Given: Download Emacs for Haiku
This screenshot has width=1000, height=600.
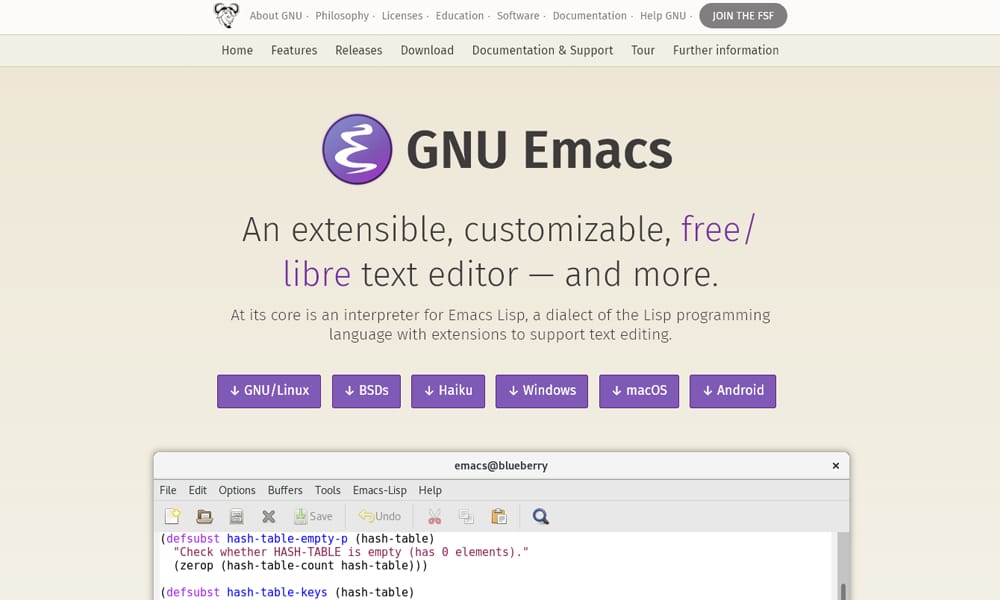Looking at the screenshot, I should 448,391.
